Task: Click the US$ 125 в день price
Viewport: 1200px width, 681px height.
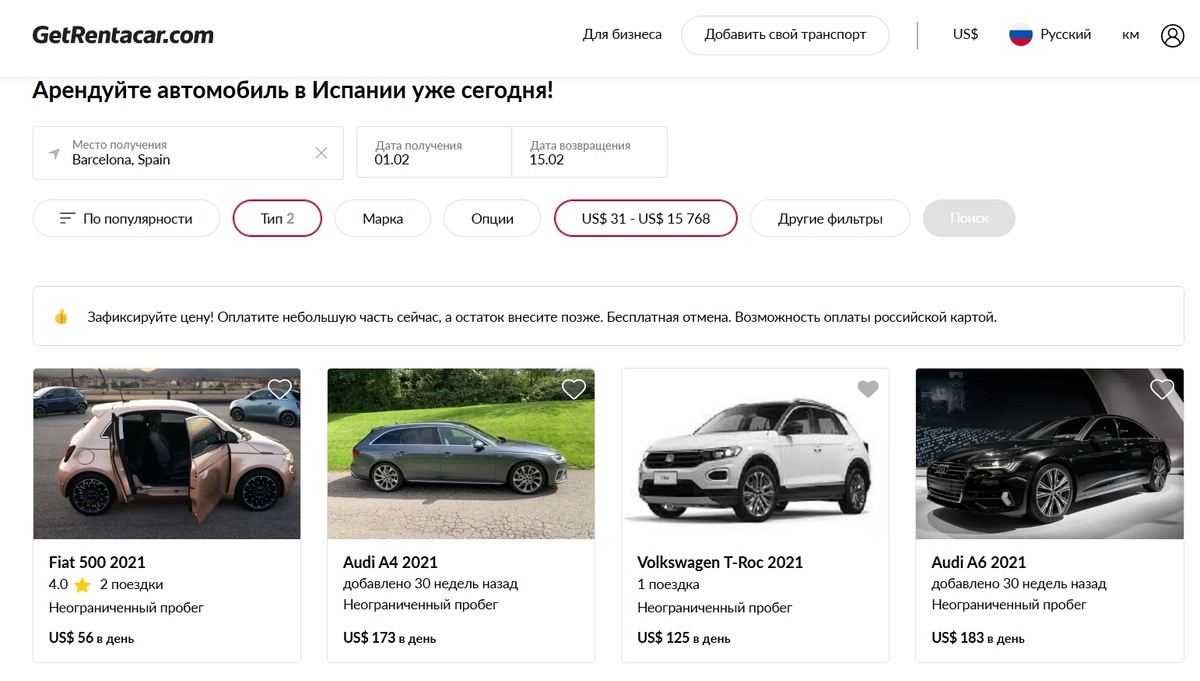Action: pyautogui.click(x=684, y=637)
